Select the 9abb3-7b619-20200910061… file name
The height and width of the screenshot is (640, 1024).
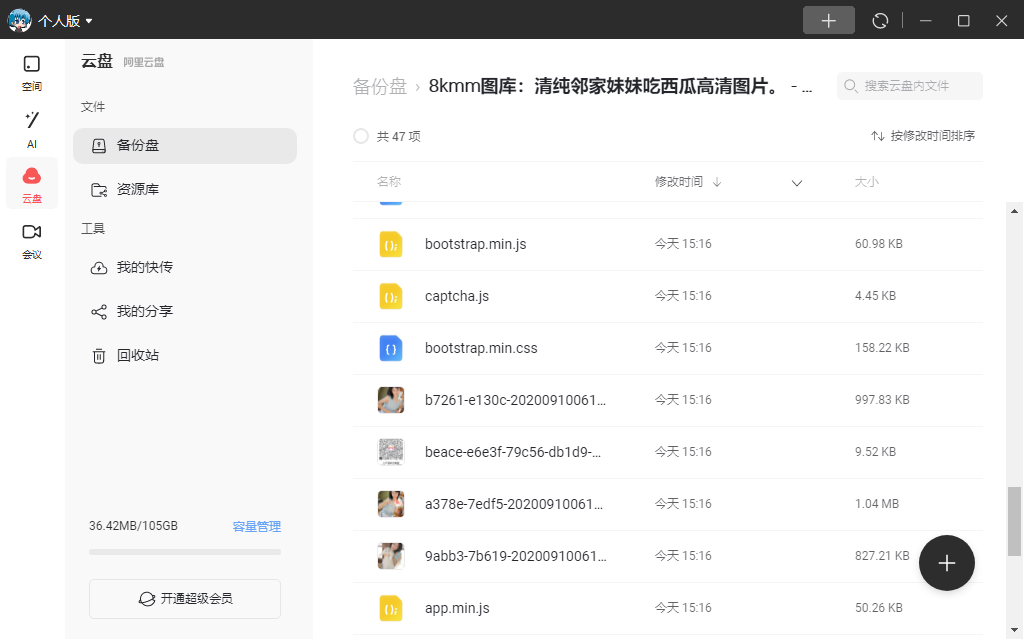[516, 556]
